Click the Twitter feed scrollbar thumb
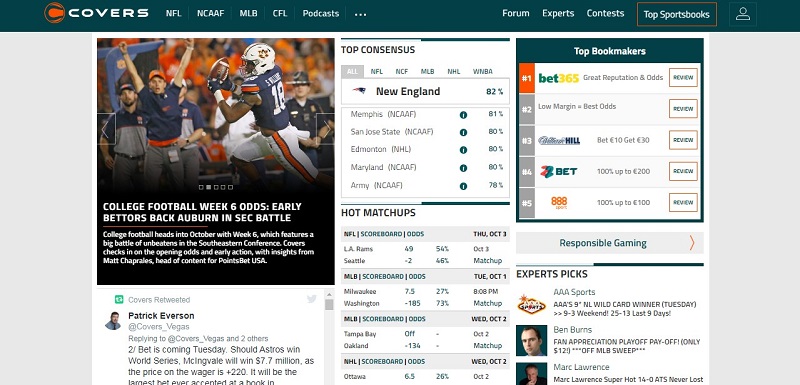Viewport: 800px width, 385px height. point(329,304)
